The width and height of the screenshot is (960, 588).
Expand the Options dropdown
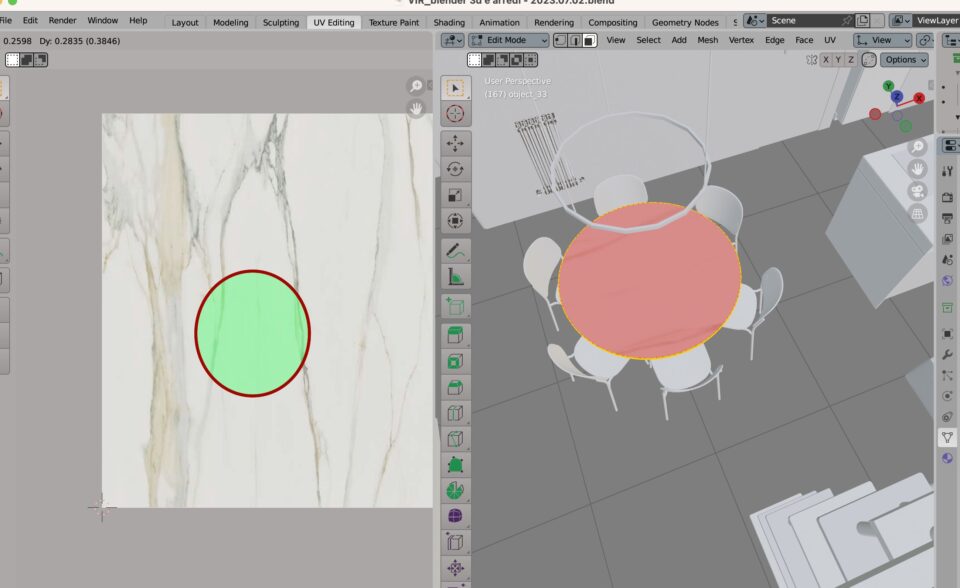click(x=904, y=60)
